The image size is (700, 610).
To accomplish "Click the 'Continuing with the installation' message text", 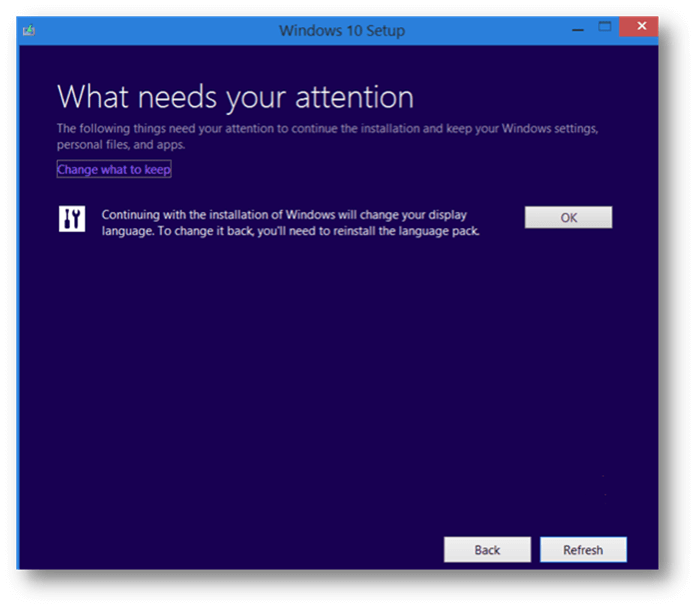I will [x=291, y=222].
